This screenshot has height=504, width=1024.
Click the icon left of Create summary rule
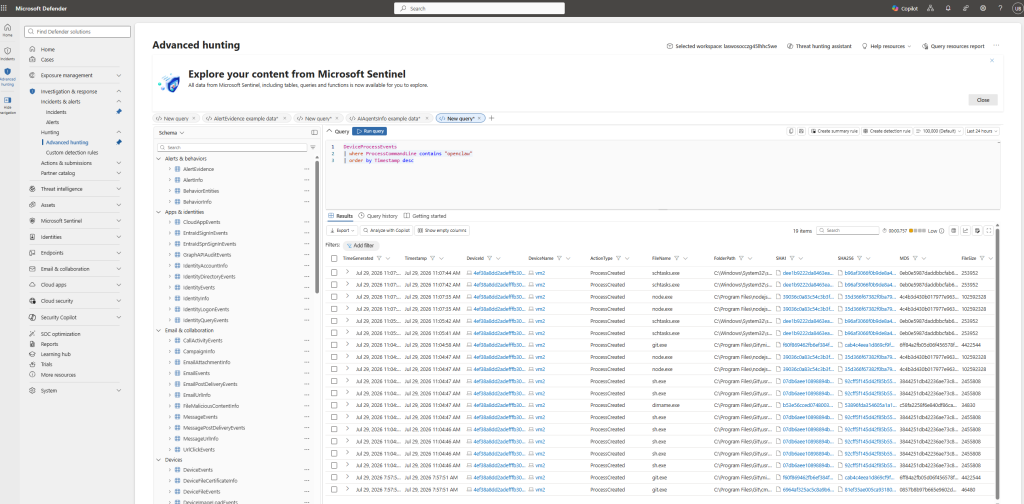[x=801, y=131]
